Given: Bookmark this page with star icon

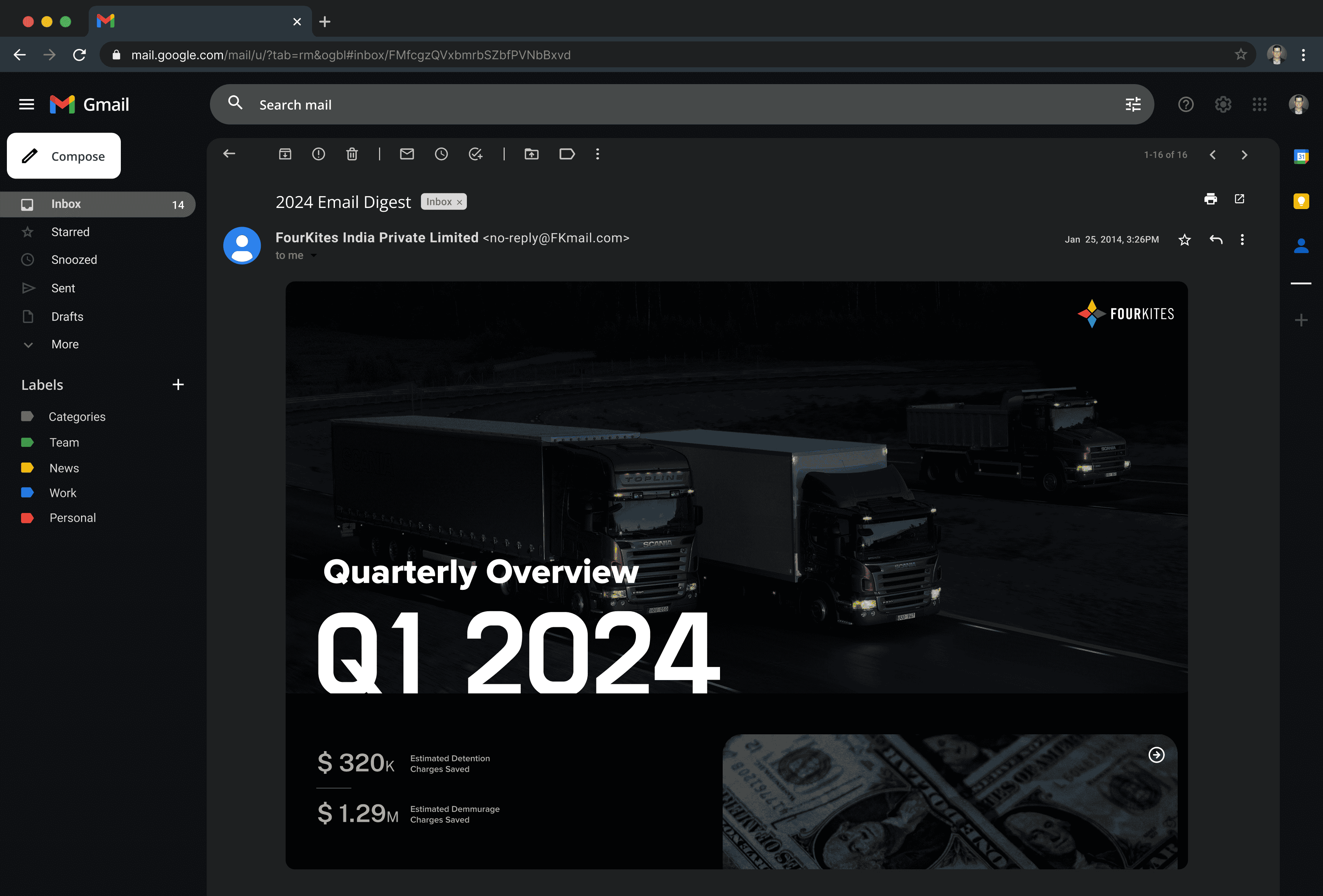Looking at the screenshot, I should click(1241, 55).
